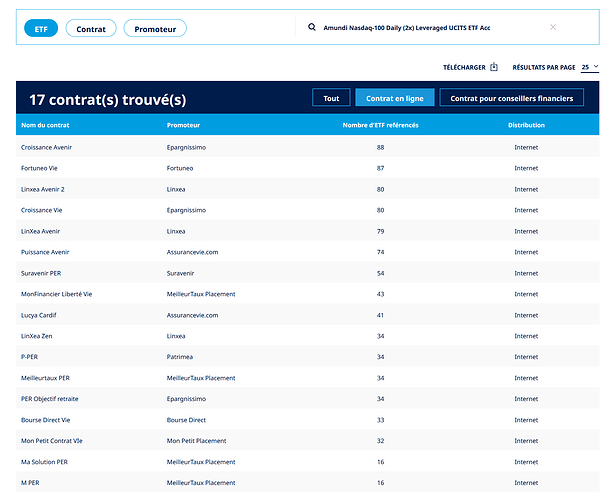Sort by Promoteur column header

coord(183,125)
